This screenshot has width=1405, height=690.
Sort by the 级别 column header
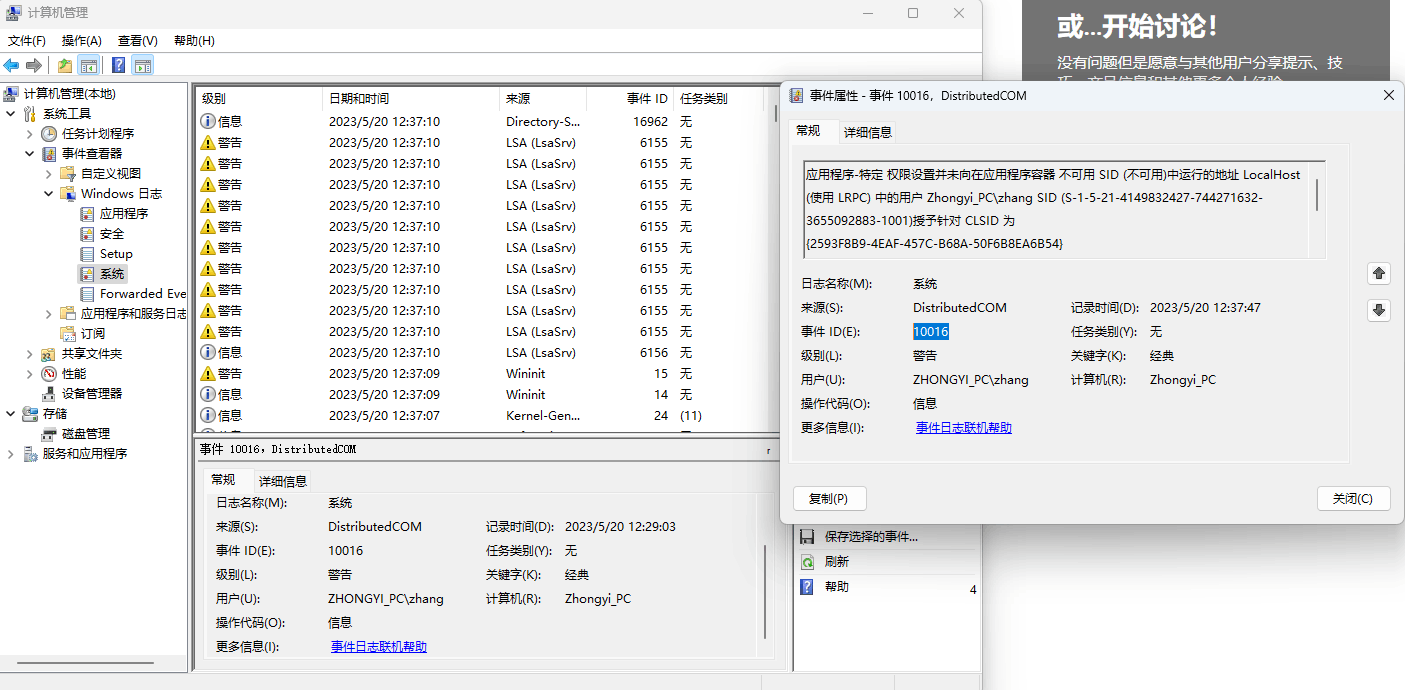coord(259,99)
